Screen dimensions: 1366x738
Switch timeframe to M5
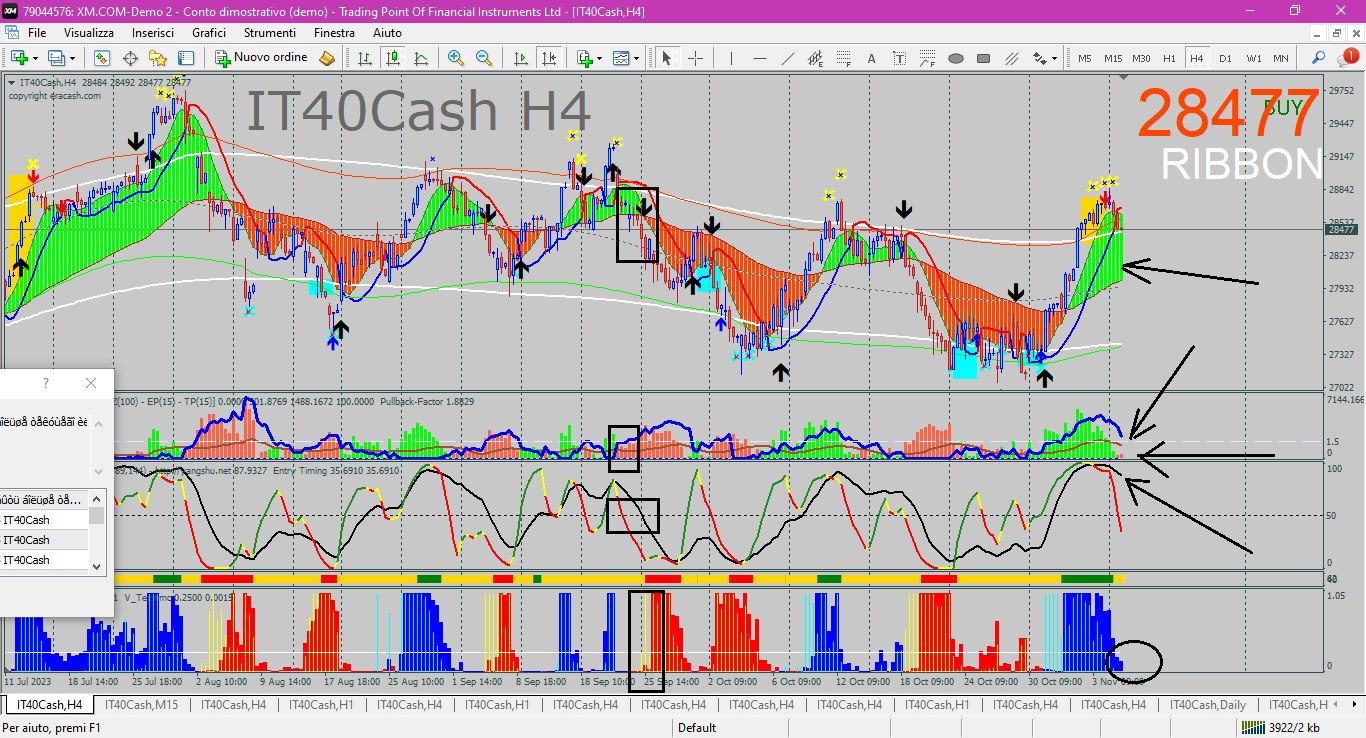[x=1084, y=58]
